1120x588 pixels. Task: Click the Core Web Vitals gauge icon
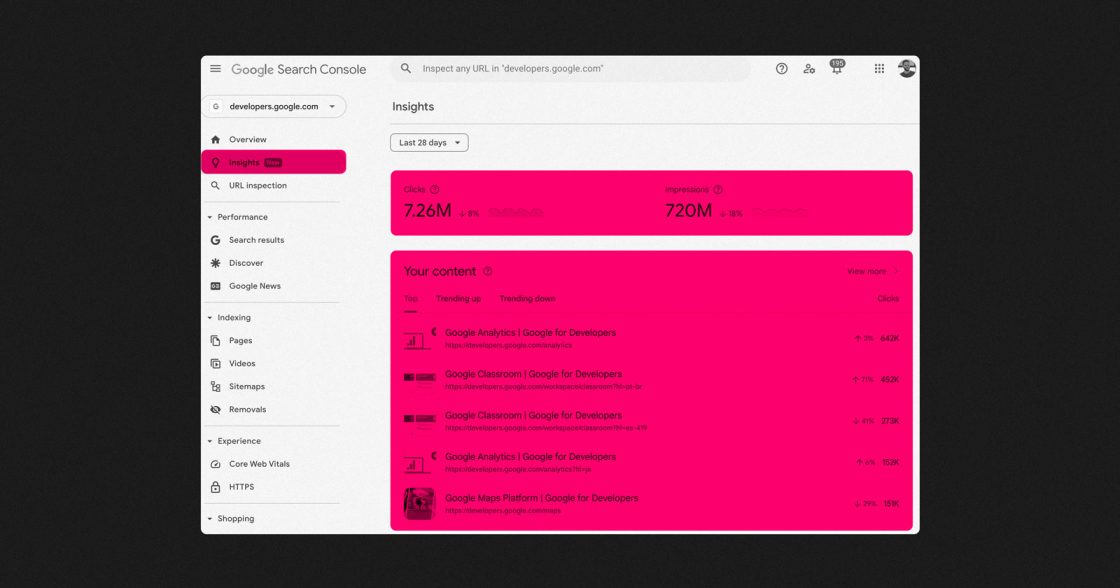(215, 464)
